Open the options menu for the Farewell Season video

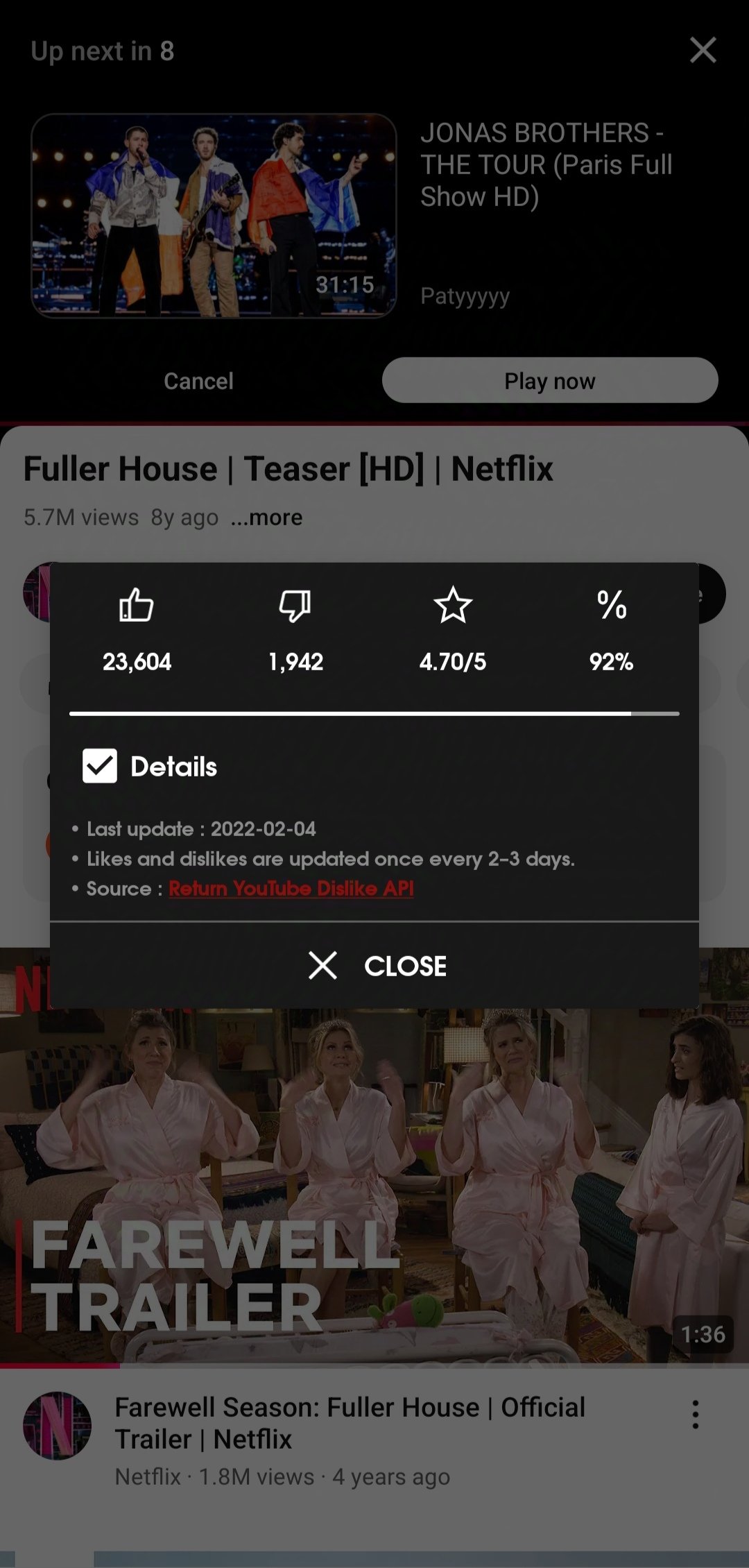click(x=695, y=1414)
